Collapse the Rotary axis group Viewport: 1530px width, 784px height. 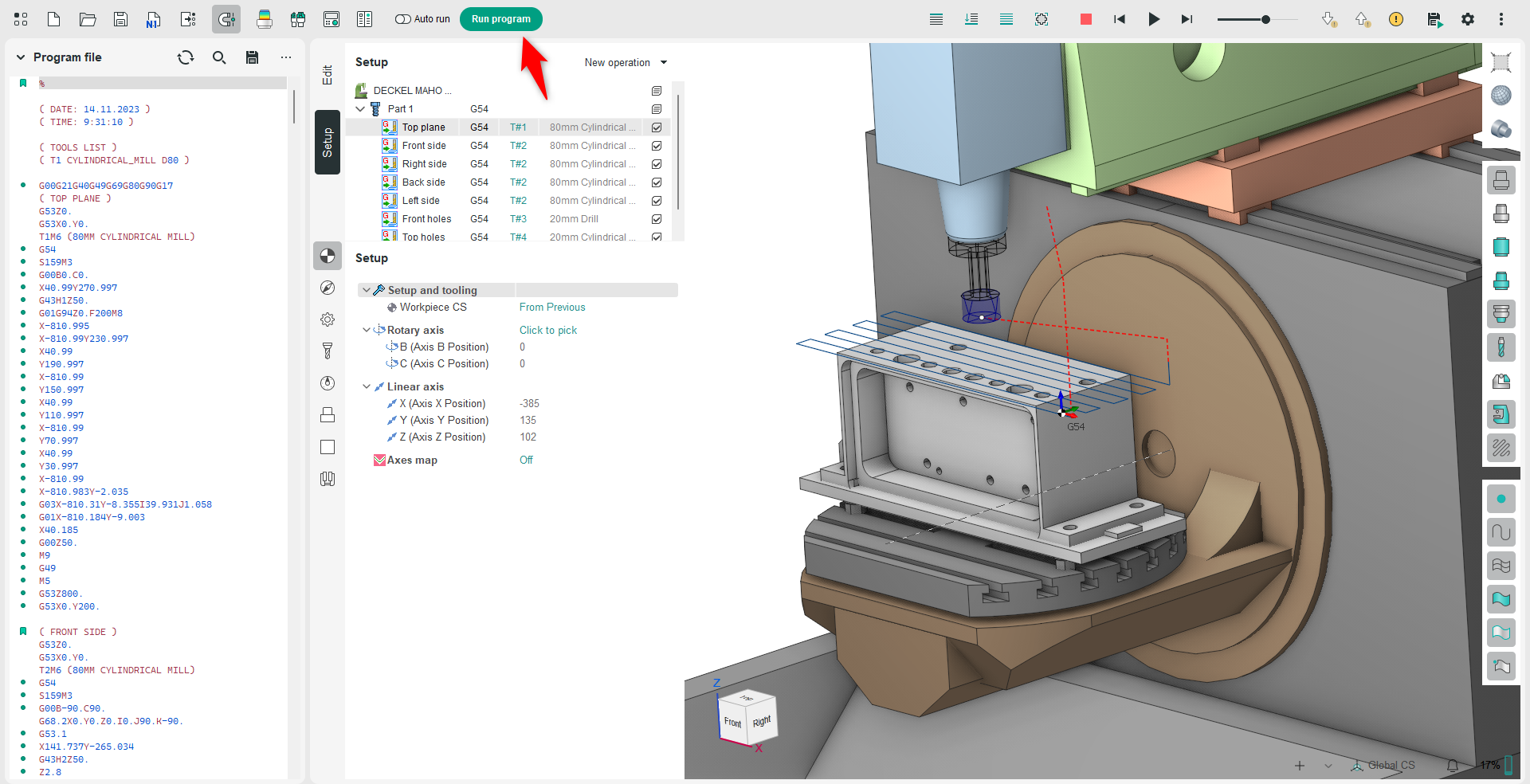click(367, 330)
